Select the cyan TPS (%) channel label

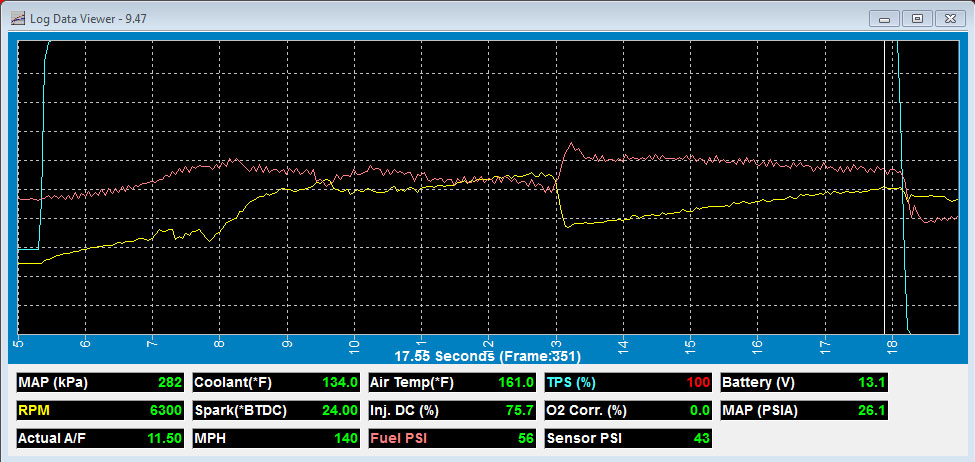[x=571, y=383]
